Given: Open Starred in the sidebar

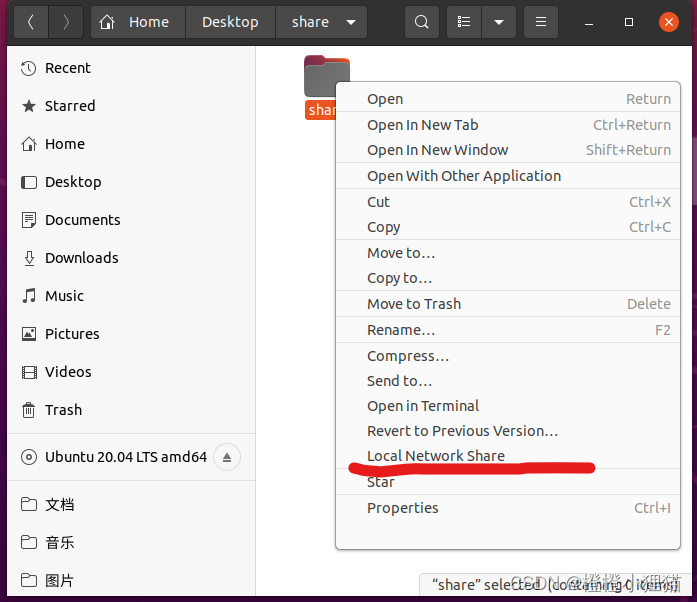Looking at the screenshot, I should point(131,106).
